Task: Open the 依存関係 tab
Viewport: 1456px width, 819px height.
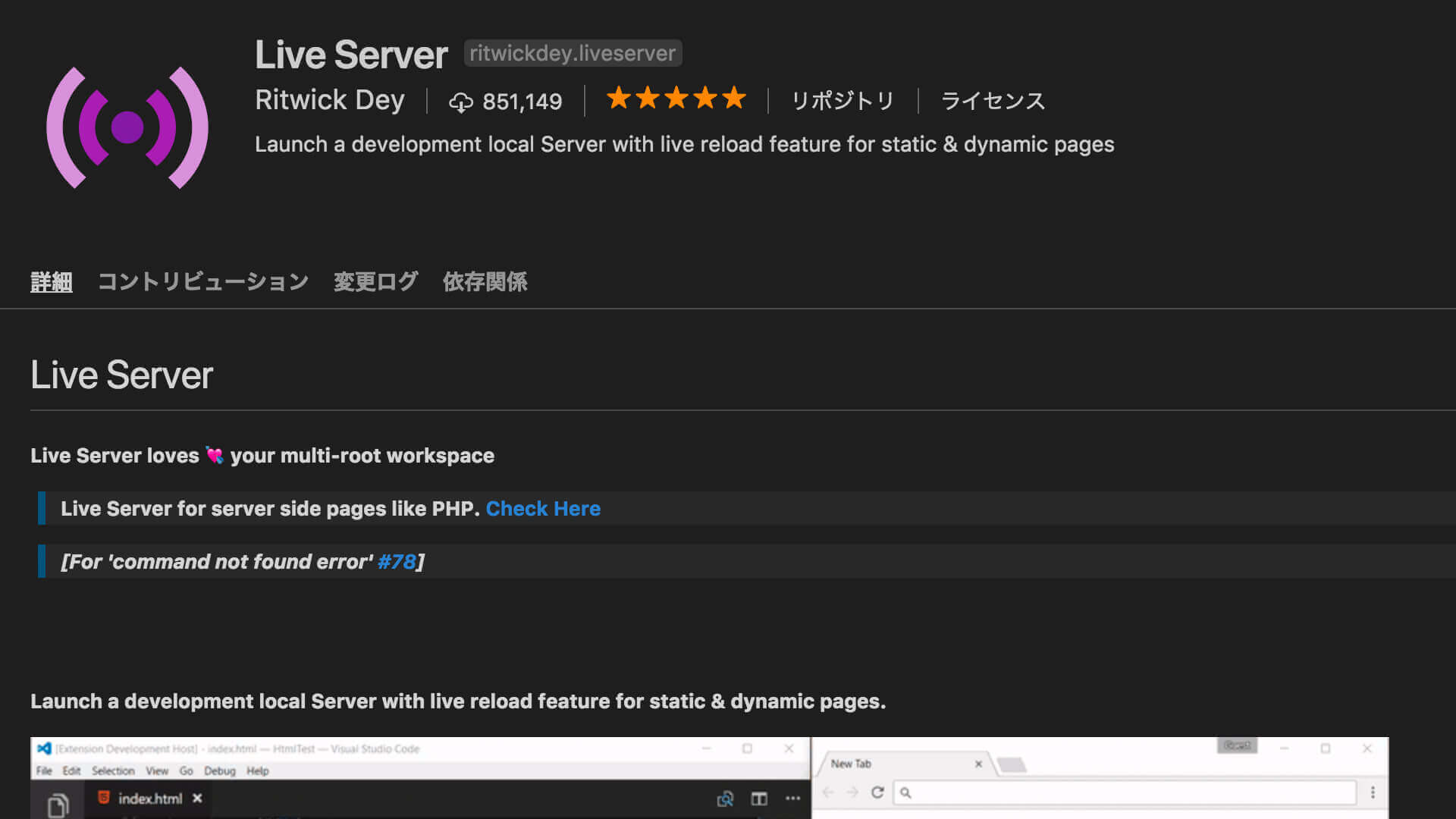Action: pos(485,281)
